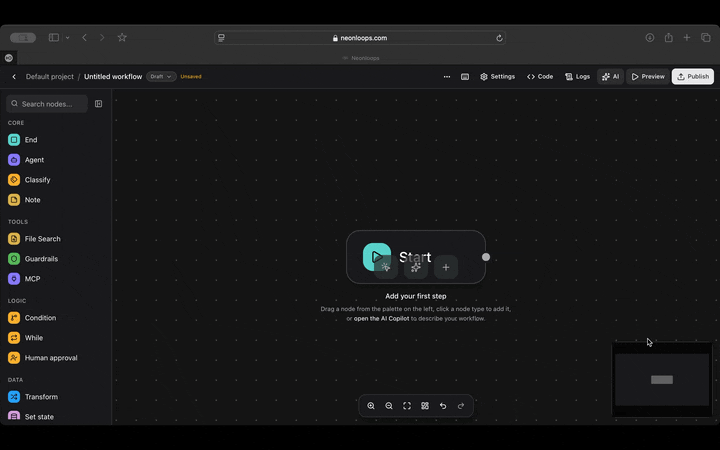Select the Untitled workflow title
720x450 pixels.
[113, 77]
